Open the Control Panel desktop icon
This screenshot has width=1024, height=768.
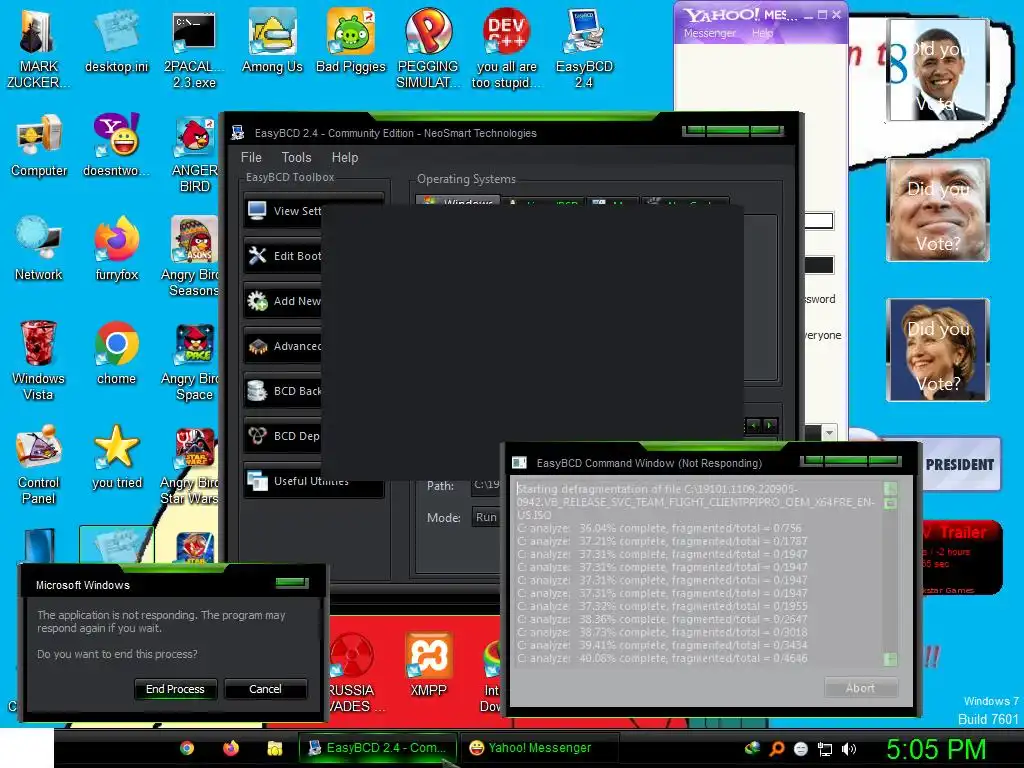(x=38, y=464)
